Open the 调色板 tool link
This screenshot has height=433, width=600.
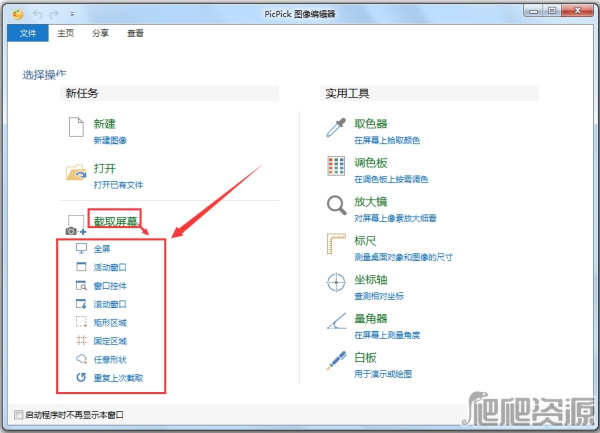[370, 163]
